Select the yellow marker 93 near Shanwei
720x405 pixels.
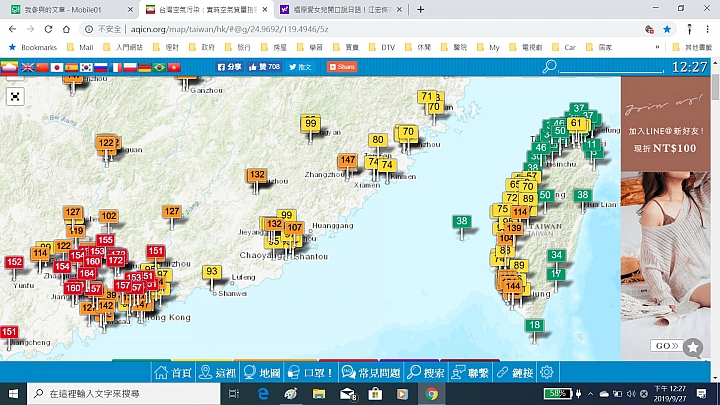212,271
